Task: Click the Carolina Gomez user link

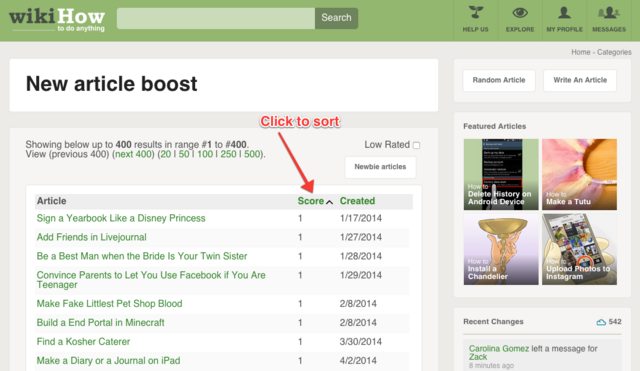Action: (x=499, y=349)
